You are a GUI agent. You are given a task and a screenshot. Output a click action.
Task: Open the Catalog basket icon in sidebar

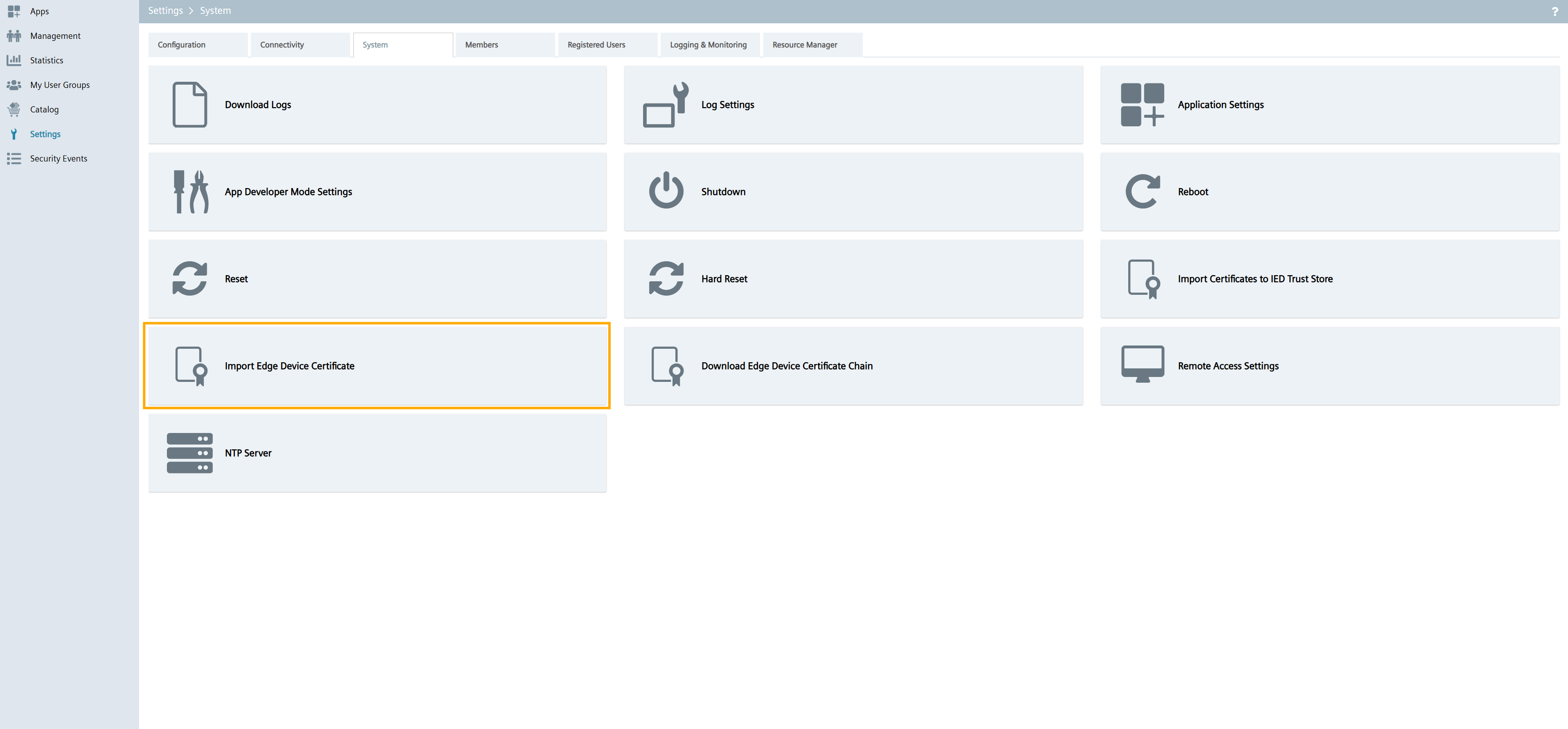(13, 110)
